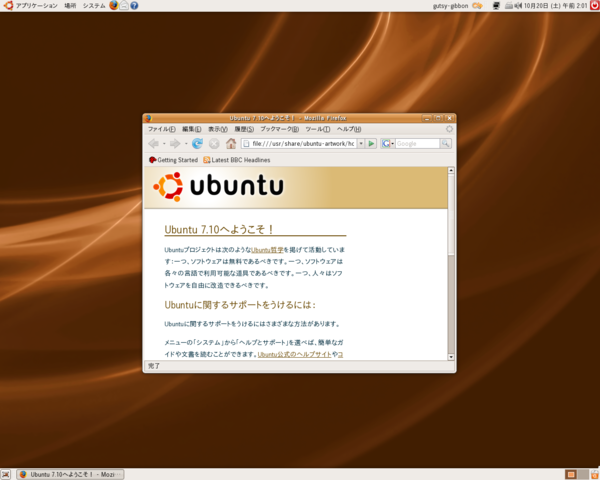Click the page icon in the address bar
Image resolution: width=600 pixels, height=480 pixels.
(x=246, y=144)
